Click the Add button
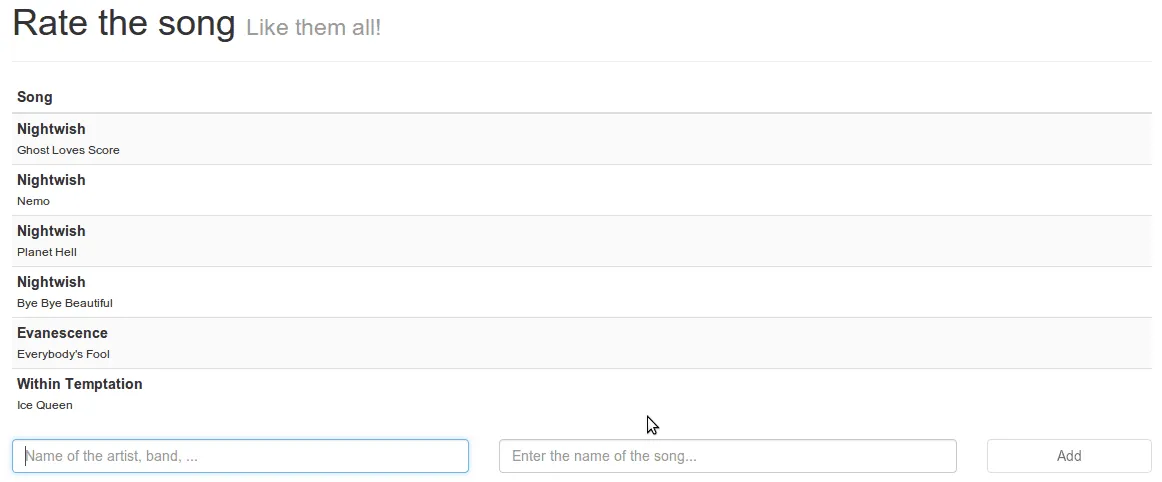The height and width of the screenshot is (482, 1162). 1068,456
